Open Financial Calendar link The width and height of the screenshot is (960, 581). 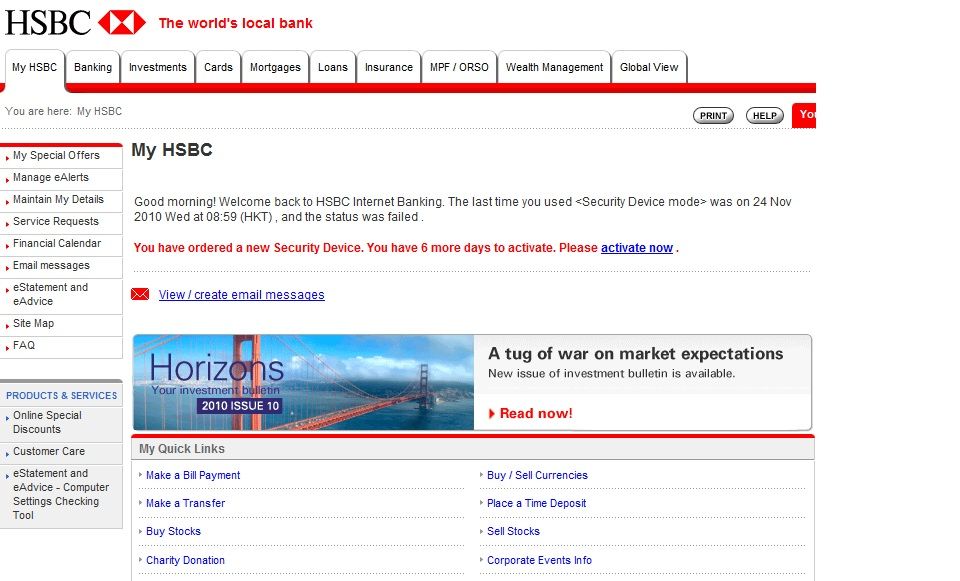click(57, 244)
